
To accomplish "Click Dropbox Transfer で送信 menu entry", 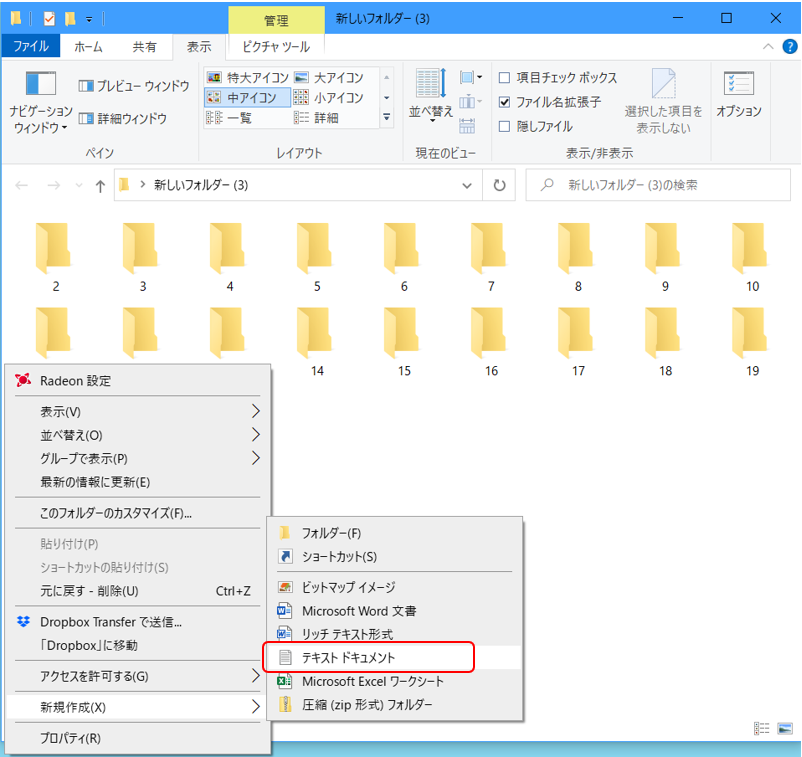I will click(138, 622).
